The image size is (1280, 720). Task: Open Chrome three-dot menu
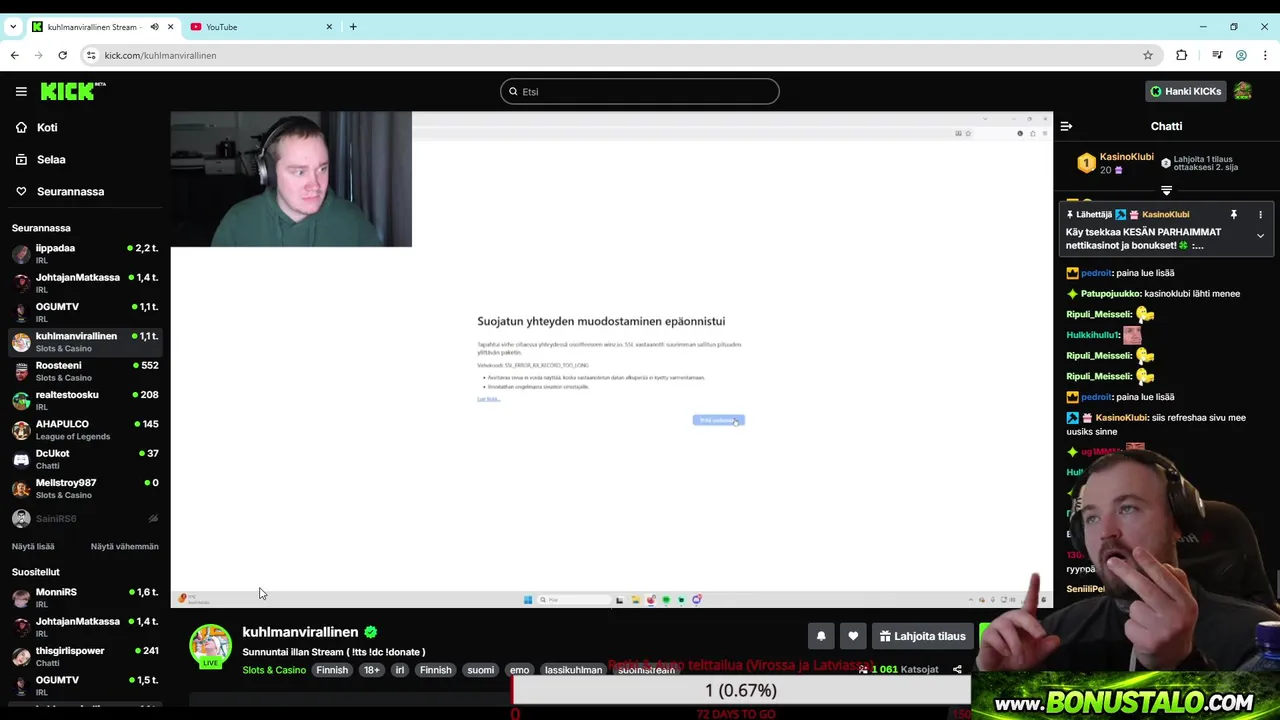[1265, 55]
